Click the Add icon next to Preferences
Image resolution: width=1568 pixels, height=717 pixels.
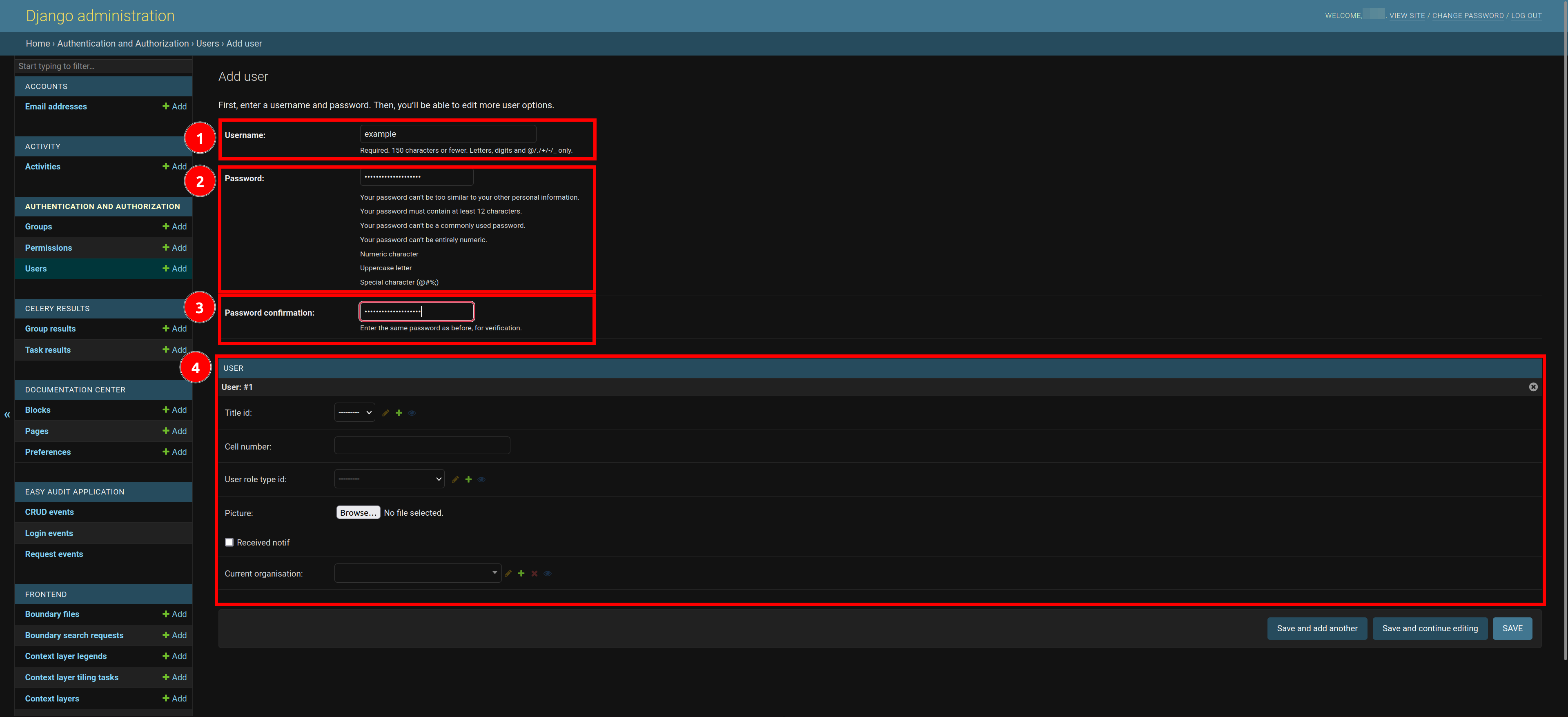[175, 452]
